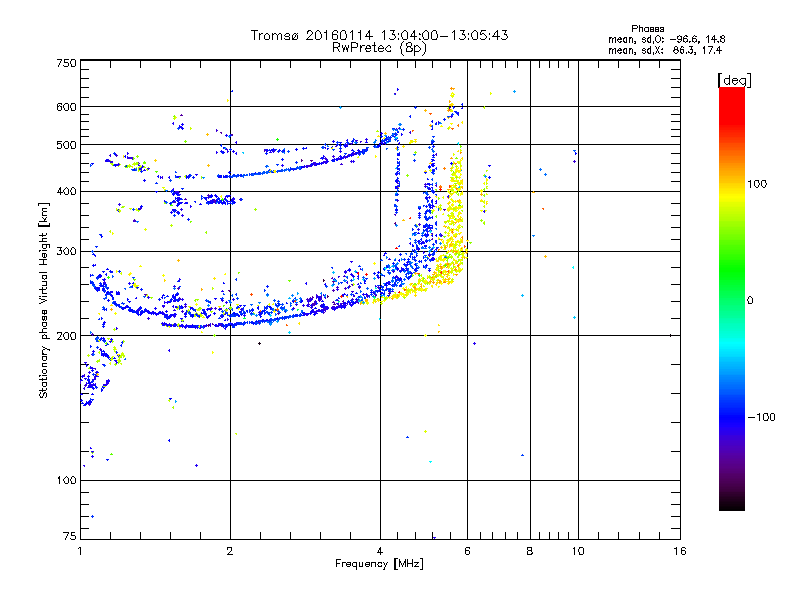Click the x-axis tick label '8'
Viewport: 800px width, 600px height.
(x=530, y=551)
